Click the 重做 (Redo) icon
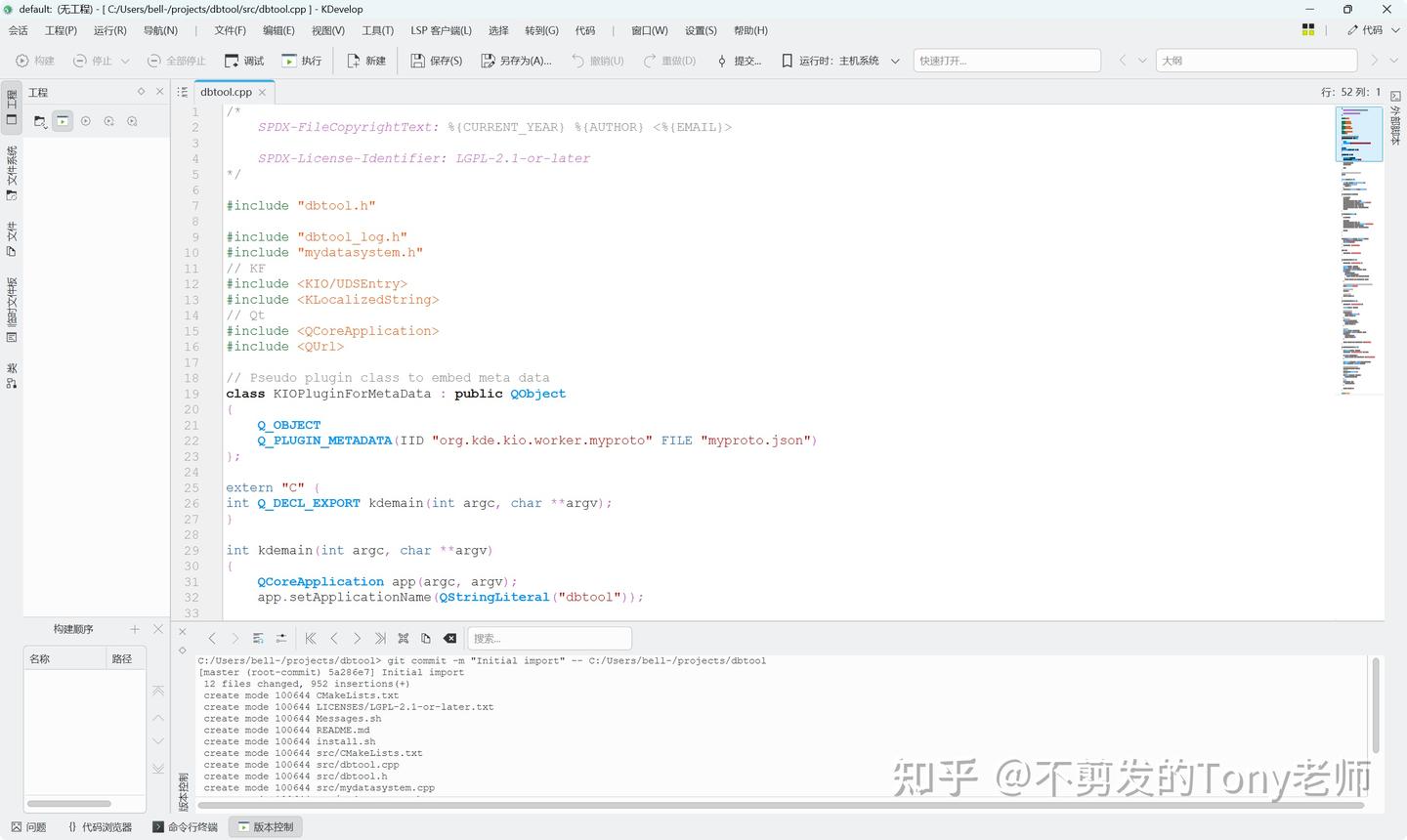Screen dimensions: 1407x840 tap(671, 60)
